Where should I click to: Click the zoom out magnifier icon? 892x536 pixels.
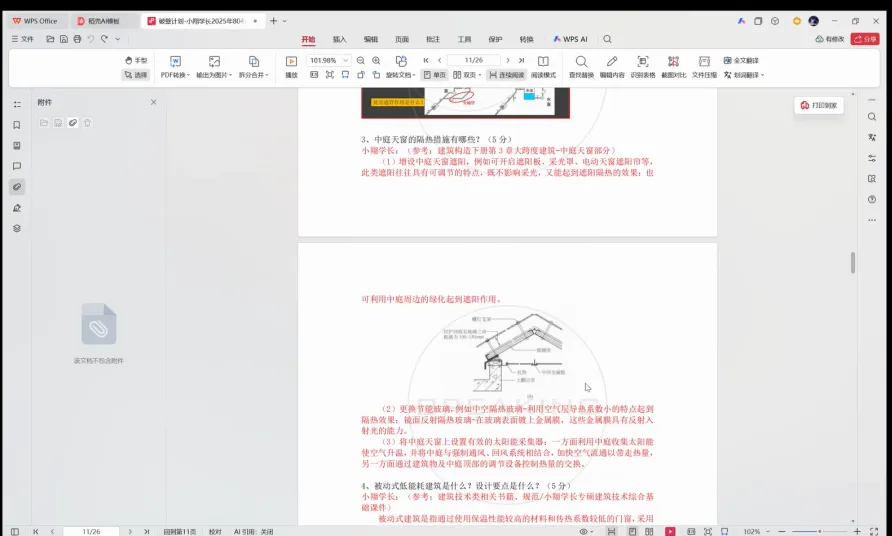pos(361,60)
